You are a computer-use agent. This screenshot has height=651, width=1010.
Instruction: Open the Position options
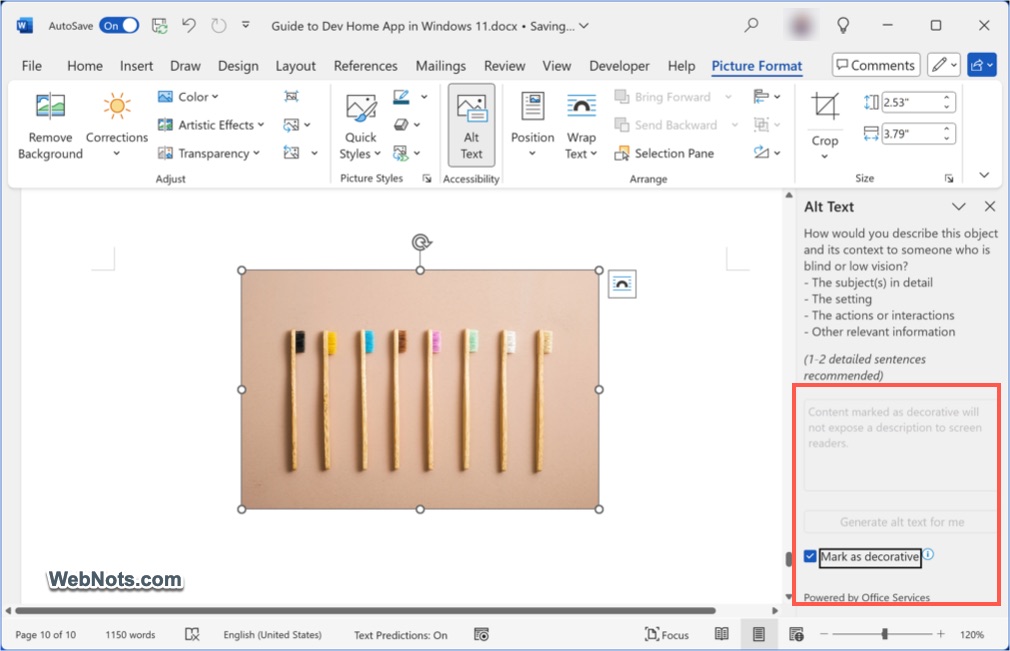coord(532,125)
